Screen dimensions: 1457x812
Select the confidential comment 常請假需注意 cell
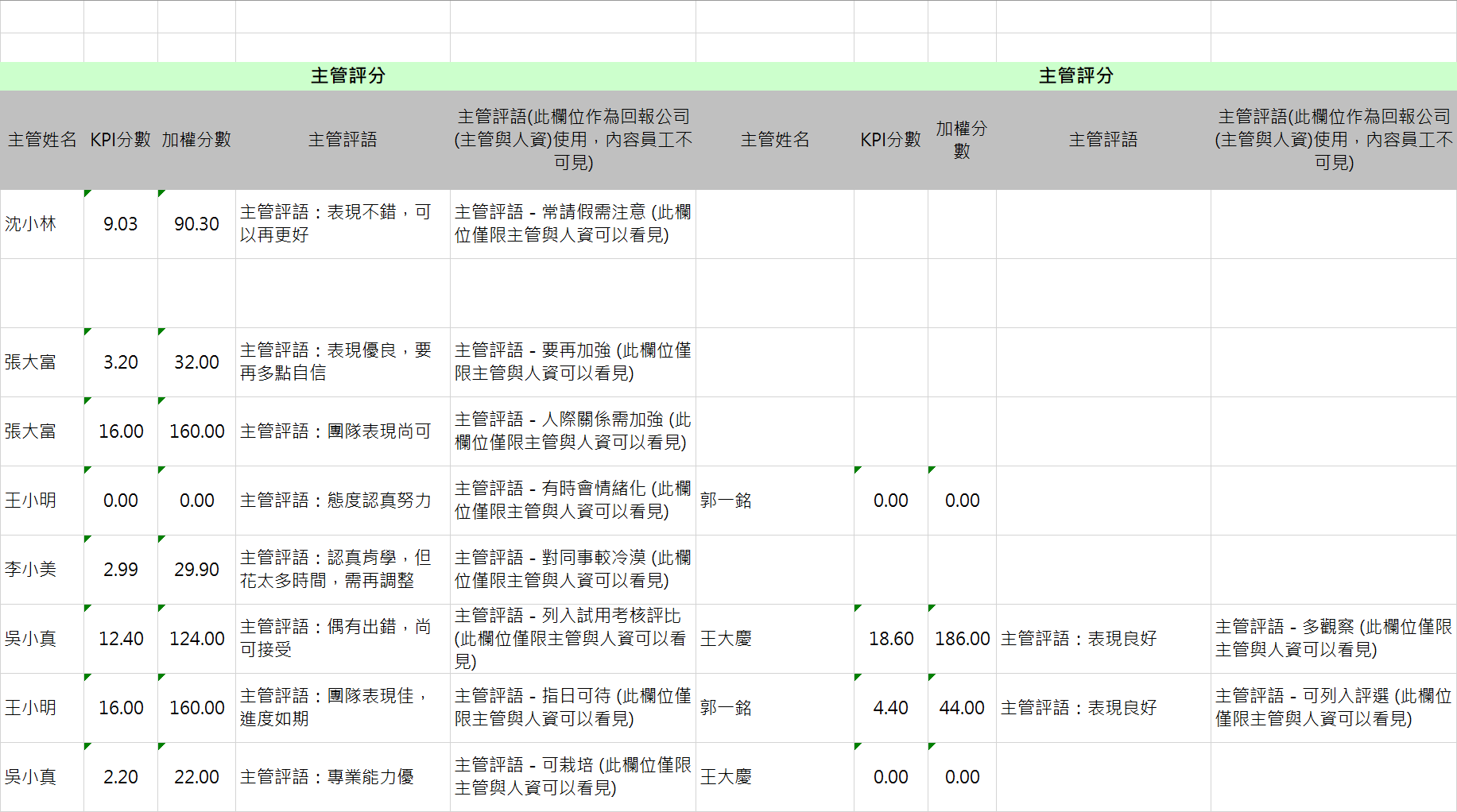coord(572,224)
